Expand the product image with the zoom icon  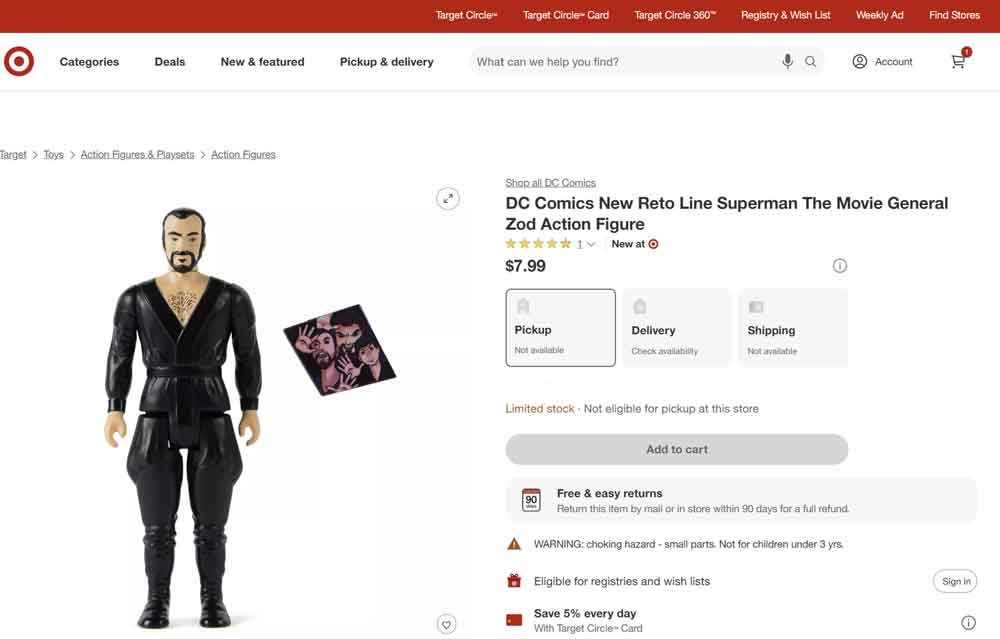pos(447,198)
